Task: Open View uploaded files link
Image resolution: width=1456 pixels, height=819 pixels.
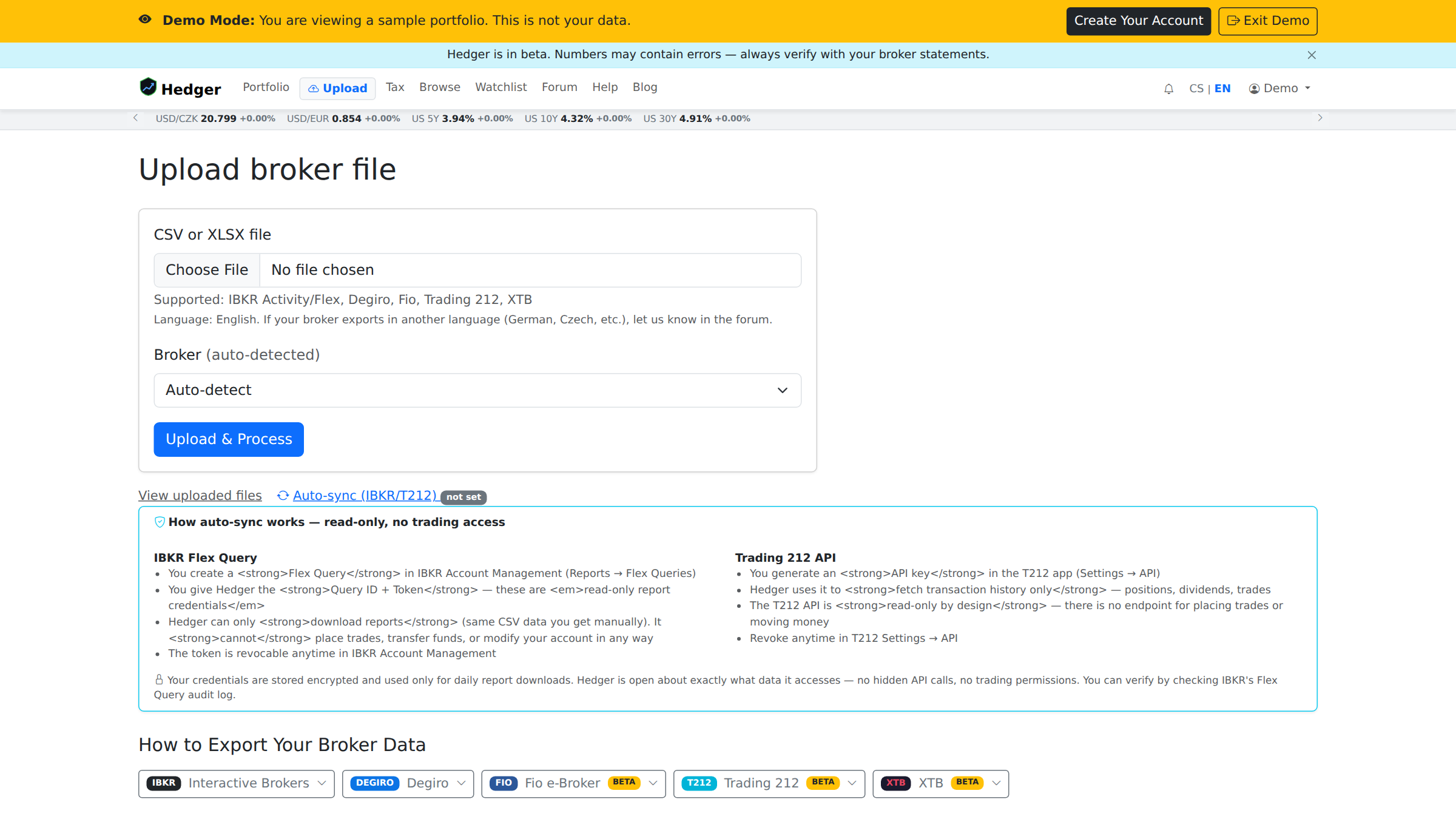Action: click(x=200, y=496)
